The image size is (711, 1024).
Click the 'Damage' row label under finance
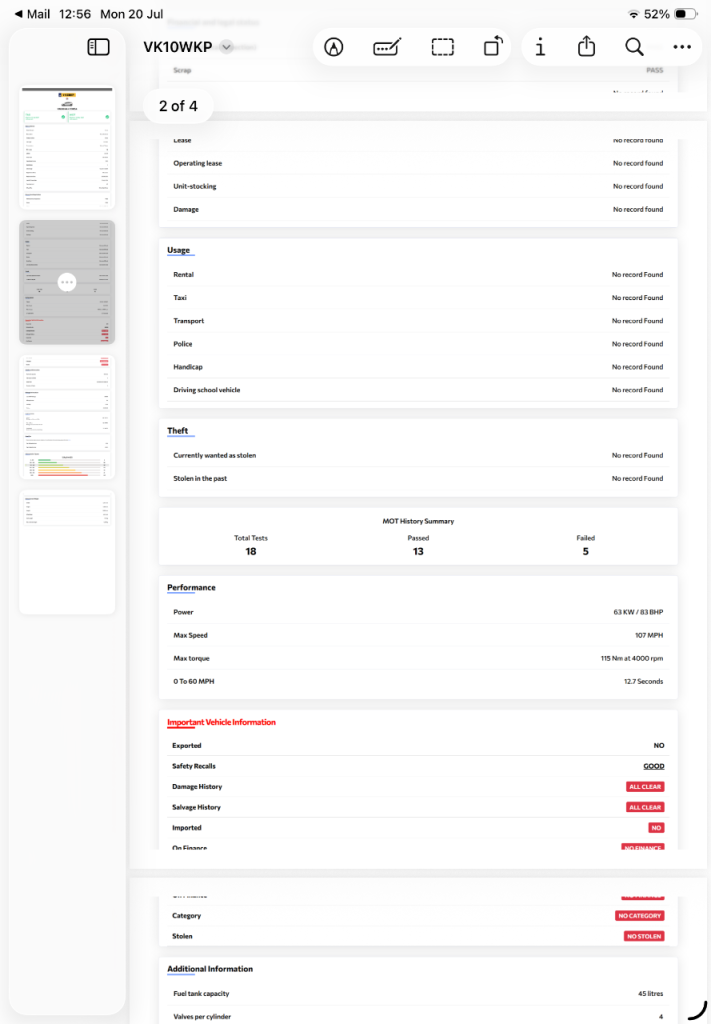tap(185, 210)
